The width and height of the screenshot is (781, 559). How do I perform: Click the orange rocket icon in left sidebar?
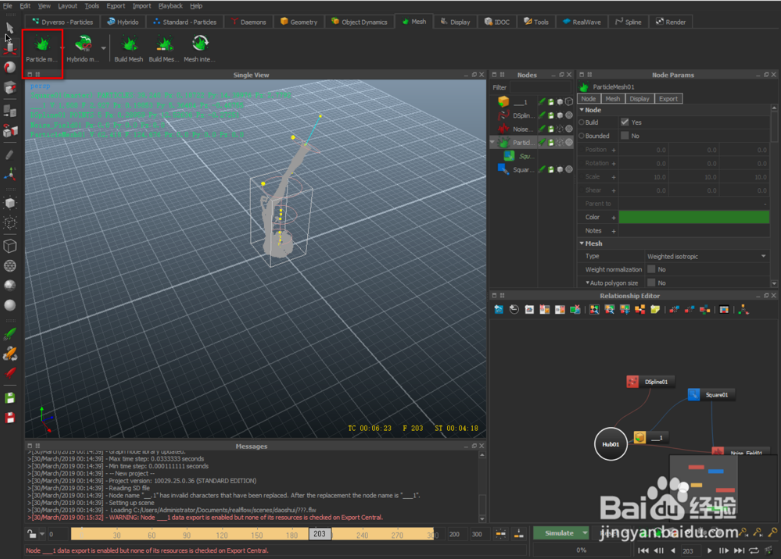[9, 354]
